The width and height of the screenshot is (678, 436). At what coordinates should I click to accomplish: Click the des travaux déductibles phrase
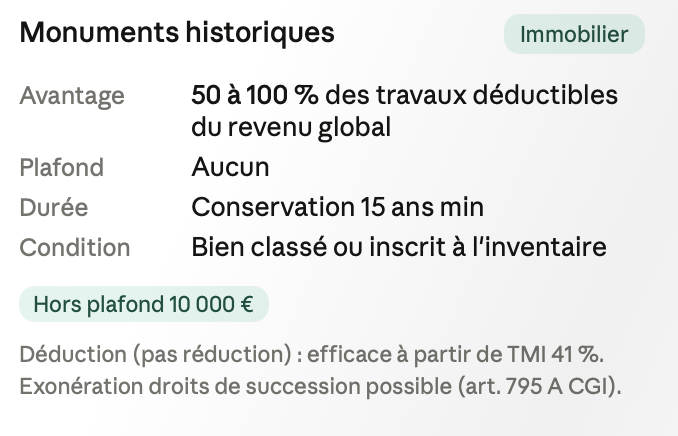coord(471,95)
